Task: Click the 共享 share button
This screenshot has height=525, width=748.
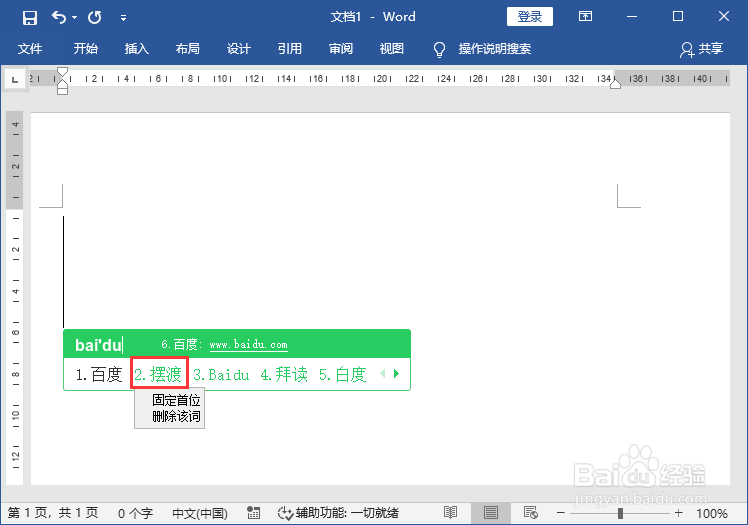Action: pyautogui.click(x=701, y=49)
